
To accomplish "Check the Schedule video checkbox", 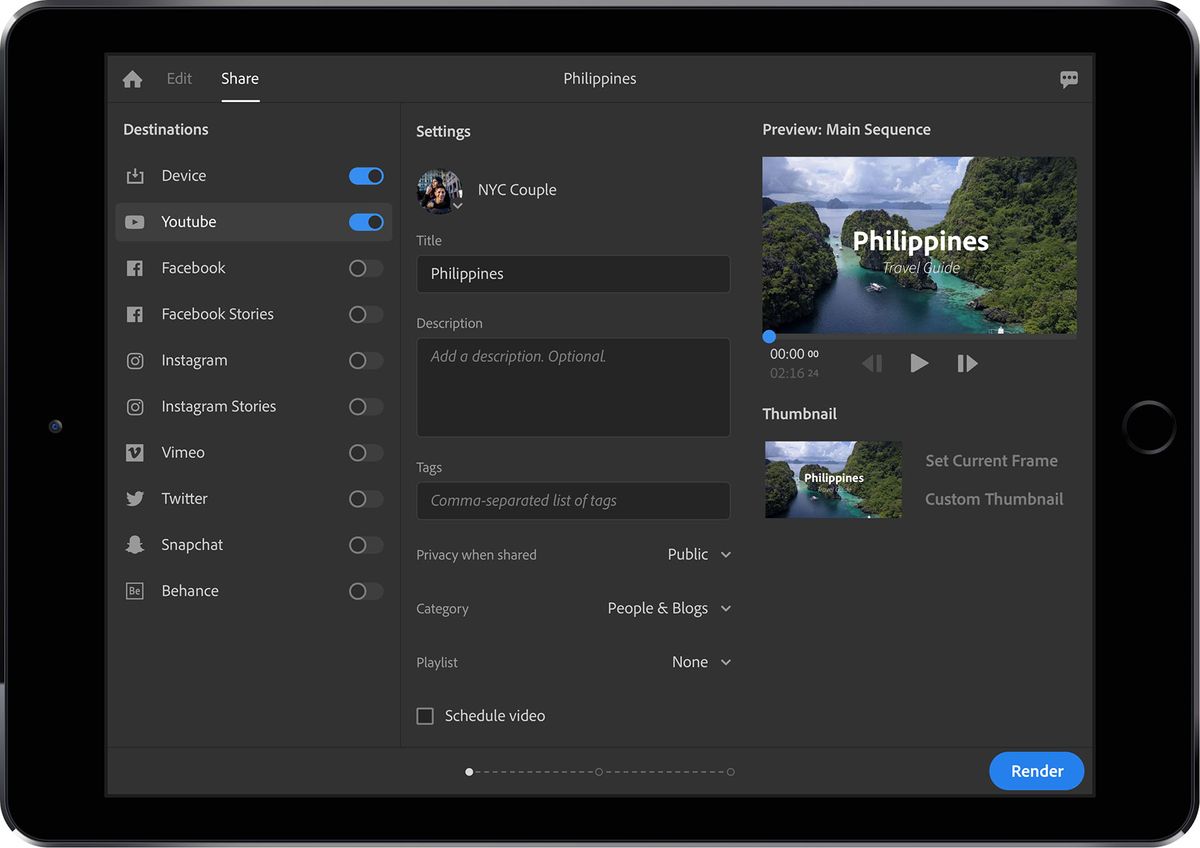I will point(425,715).
